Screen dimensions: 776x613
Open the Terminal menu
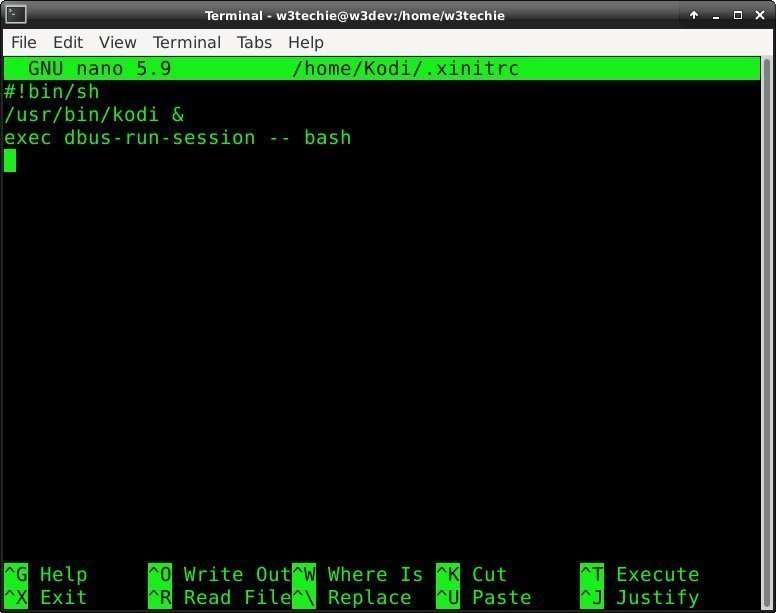click(x=187, y=43)
